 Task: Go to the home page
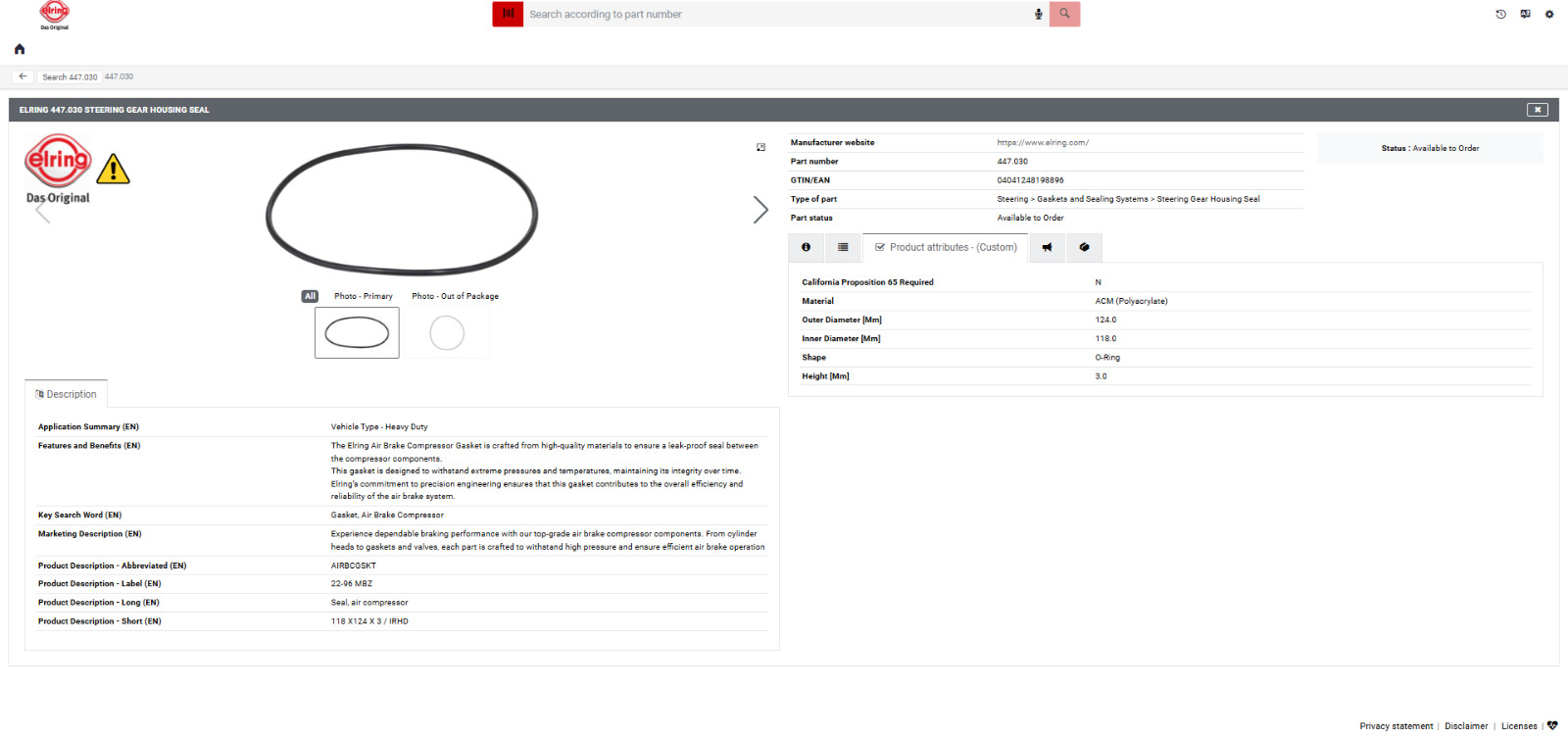(x=20, y=49)
